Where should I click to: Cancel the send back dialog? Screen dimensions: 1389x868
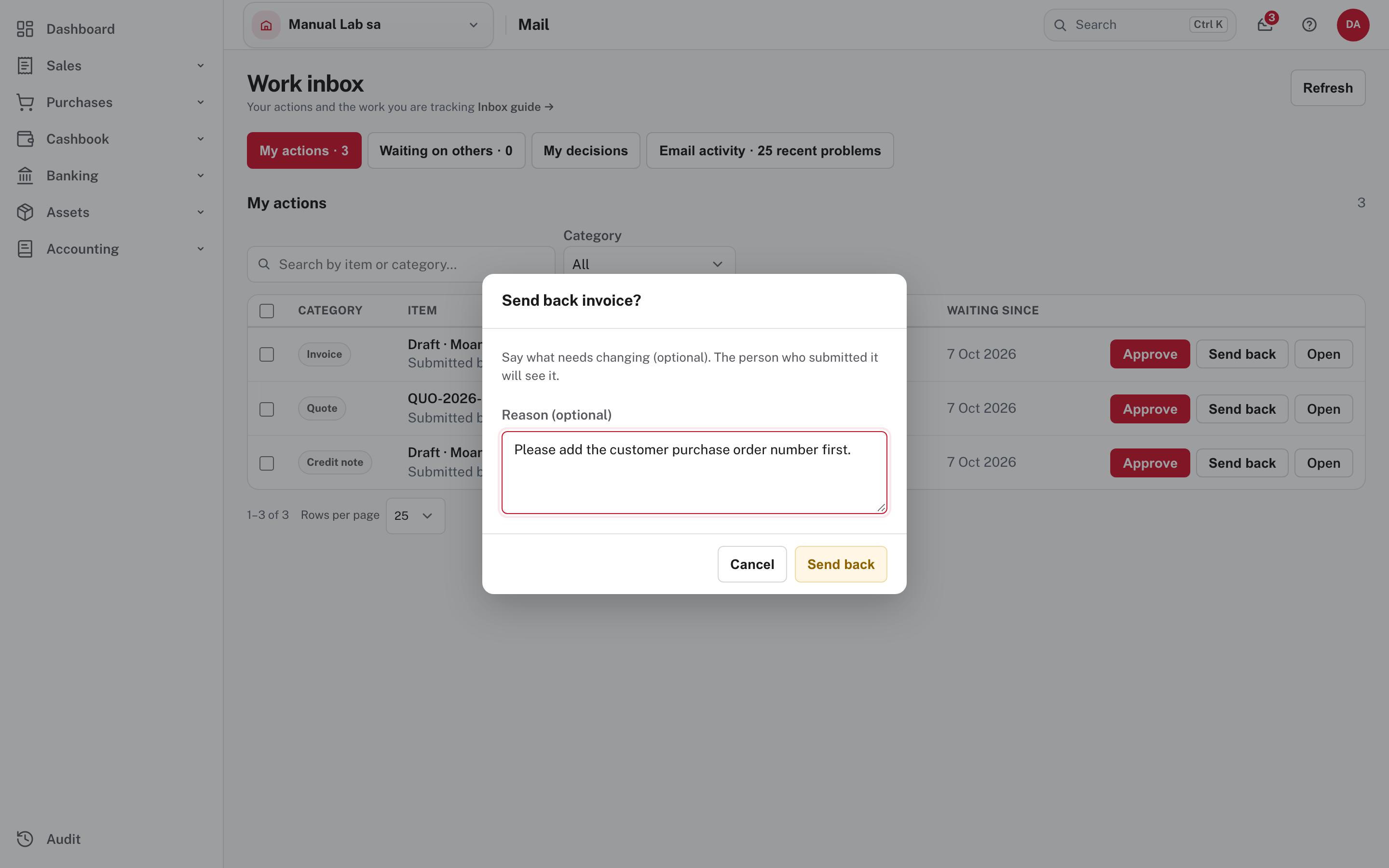pos(752,564)
